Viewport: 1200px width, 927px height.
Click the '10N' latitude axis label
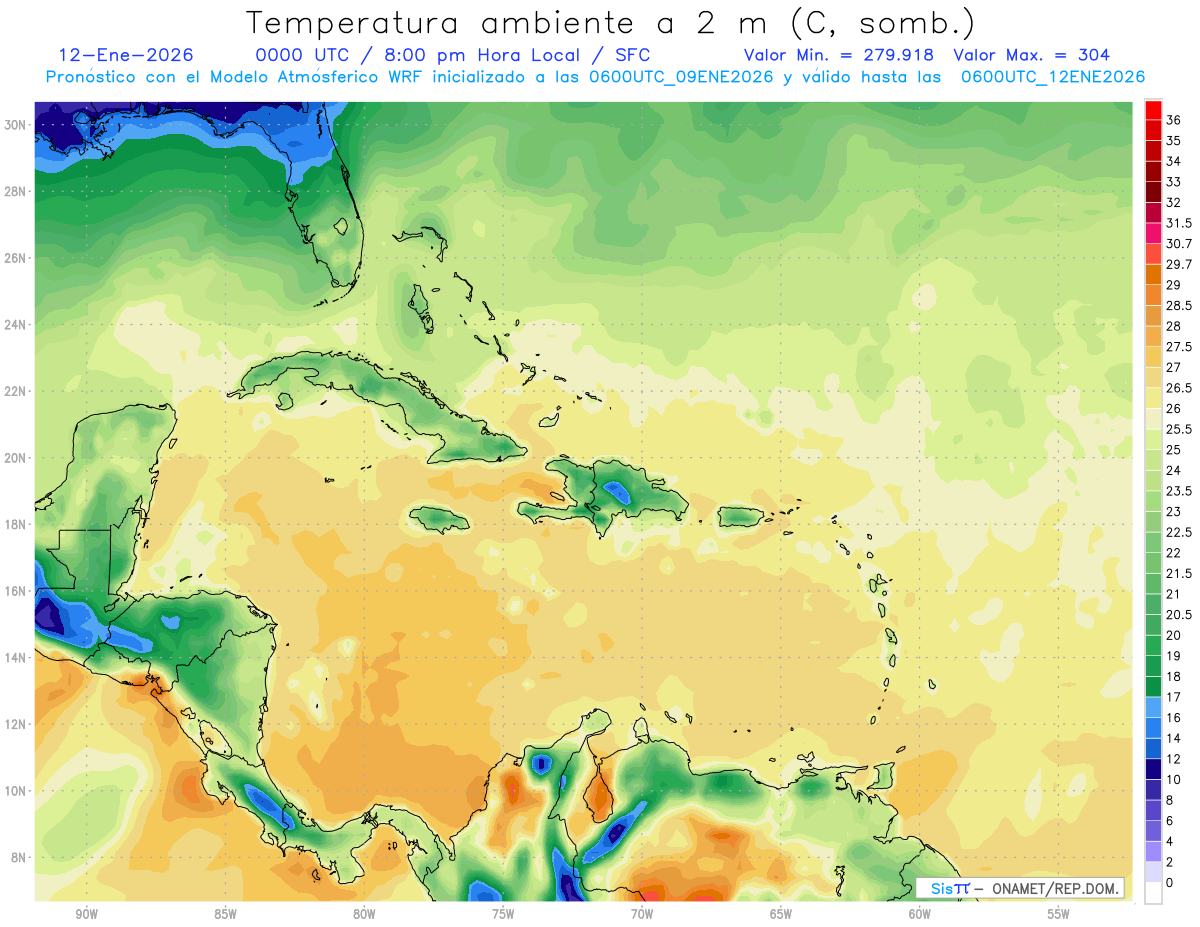pos(17,791)
